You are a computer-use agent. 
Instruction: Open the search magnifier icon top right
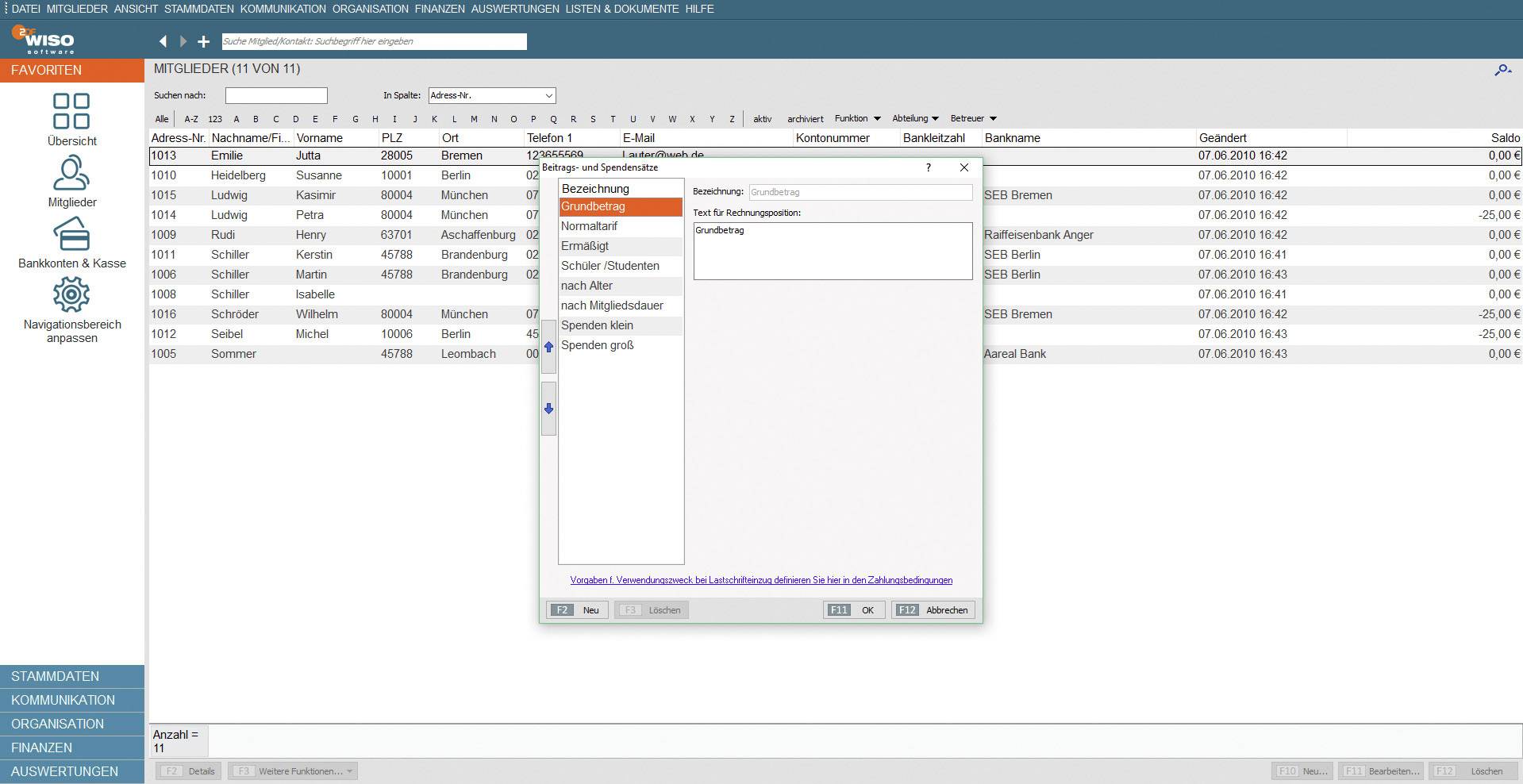pyautogui.click(x=1502, y=70)
